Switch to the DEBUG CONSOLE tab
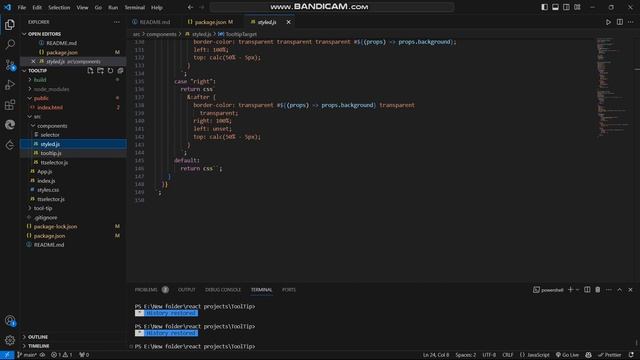Image resolution: width=640 pixels, height=360 pixels. pyautogui.click(x=223, y=290)
